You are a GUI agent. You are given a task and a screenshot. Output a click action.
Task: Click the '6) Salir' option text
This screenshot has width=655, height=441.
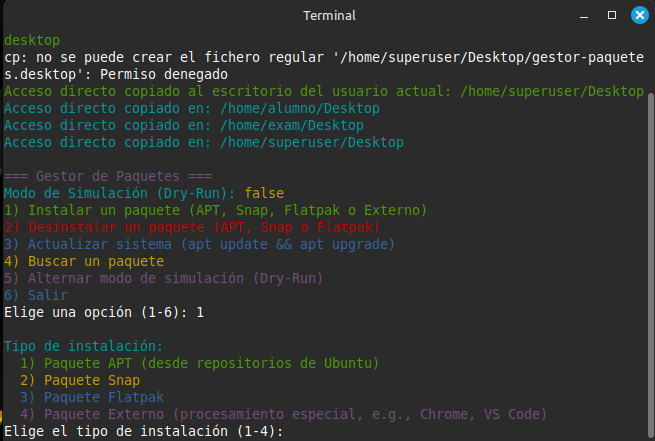click(x=36, y=295)
